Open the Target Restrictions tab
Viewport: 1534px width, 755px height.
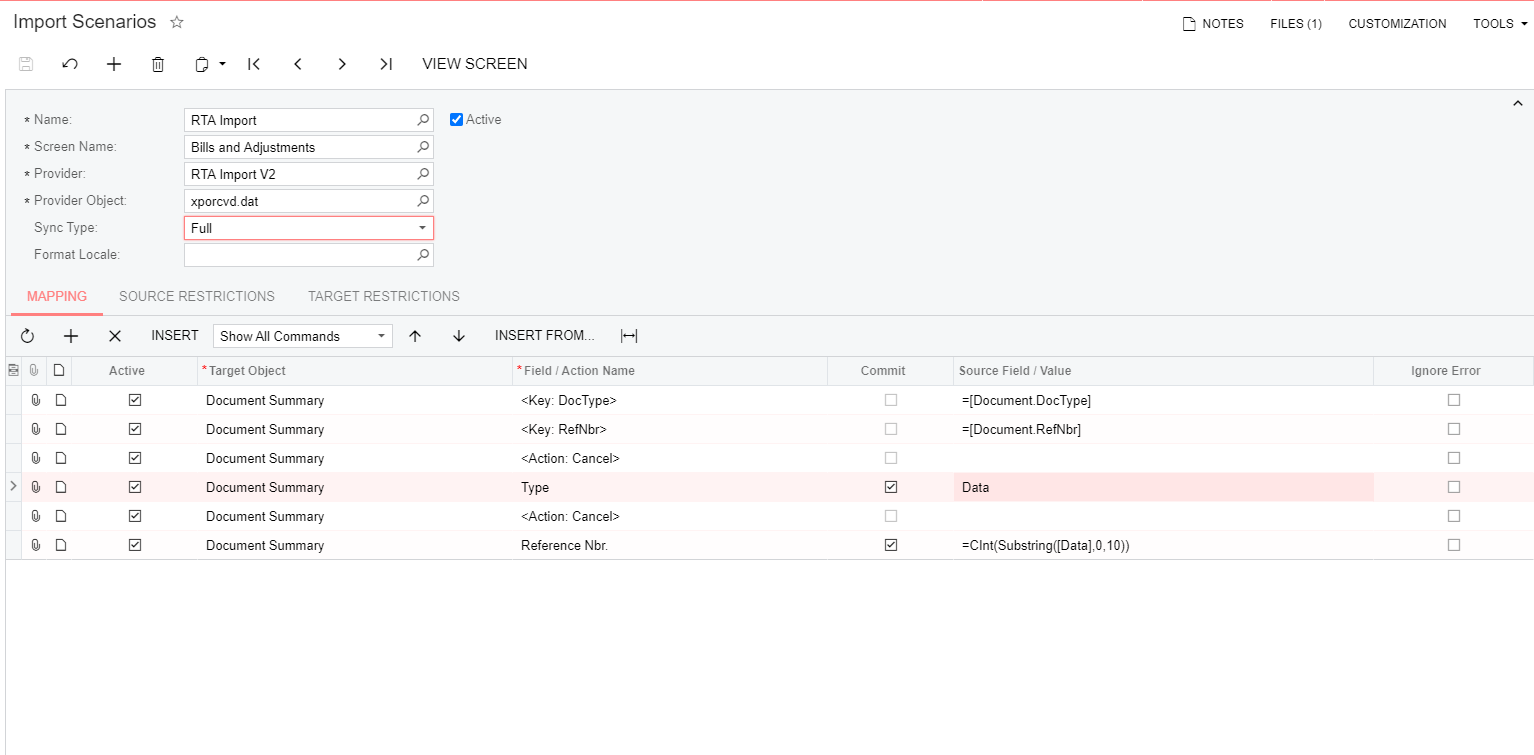384,296
